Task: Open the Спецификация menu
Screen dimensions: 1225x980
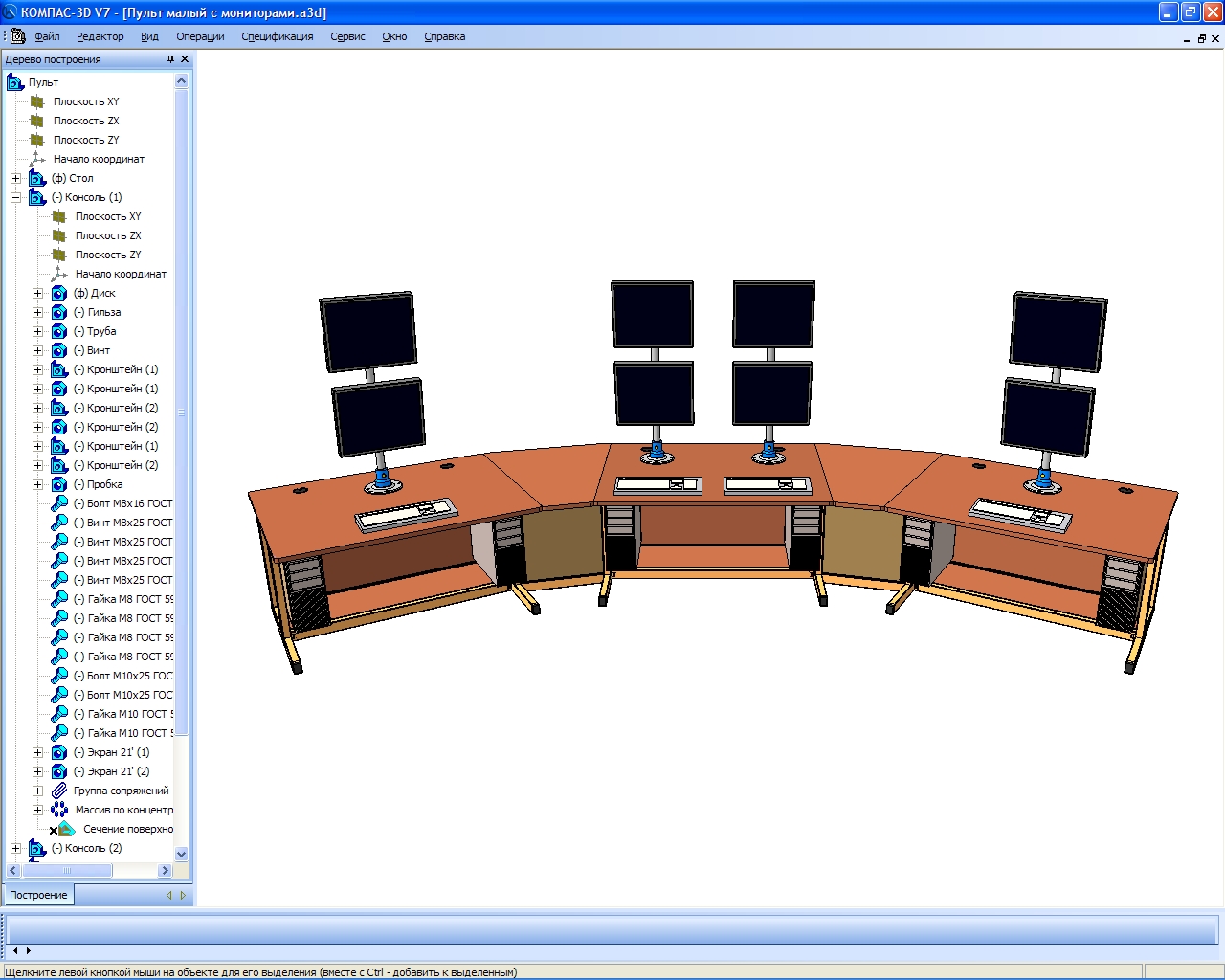Action: pos(277,36)
